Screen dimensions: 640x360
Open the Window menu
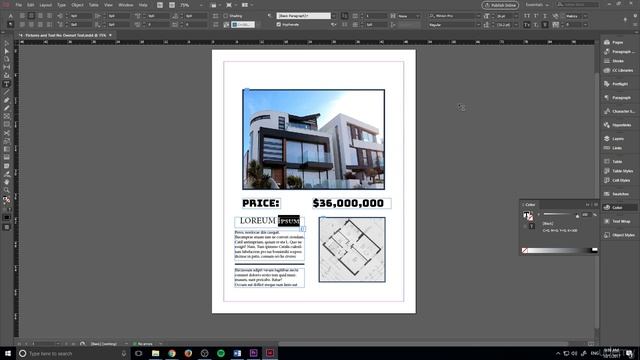(125, 5)
